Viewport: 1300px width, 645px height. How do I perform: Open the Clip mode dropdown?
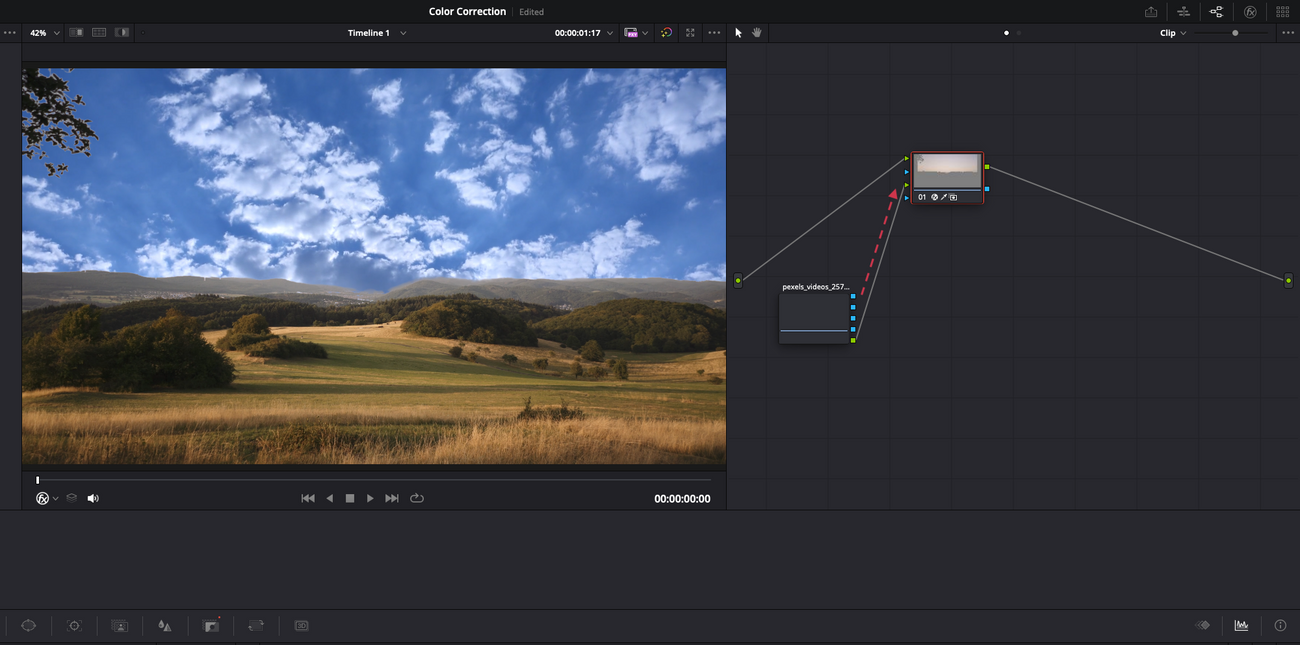coord(1173,33)
